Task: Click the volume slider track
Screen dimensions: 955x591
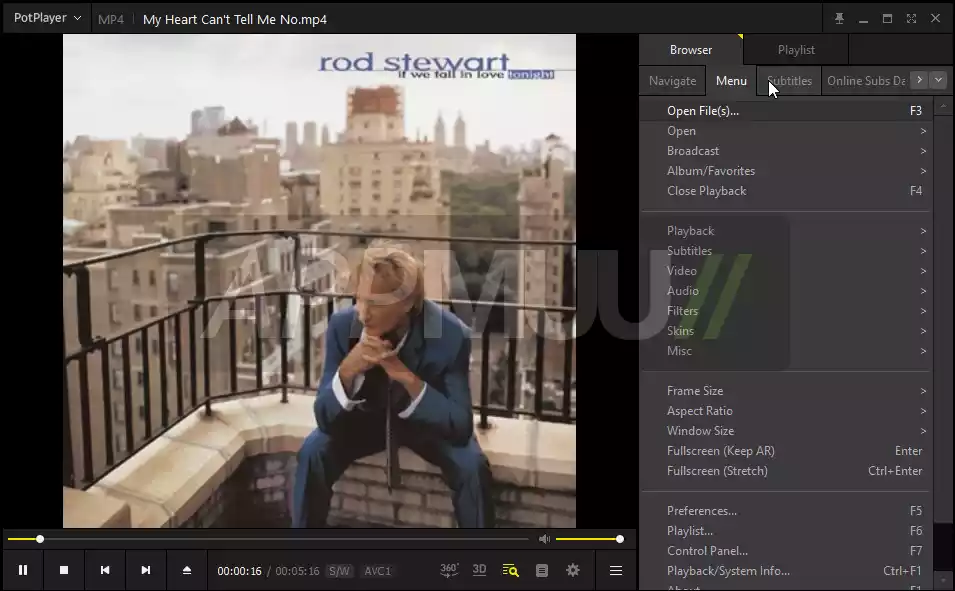Action: tap(590, 539)
